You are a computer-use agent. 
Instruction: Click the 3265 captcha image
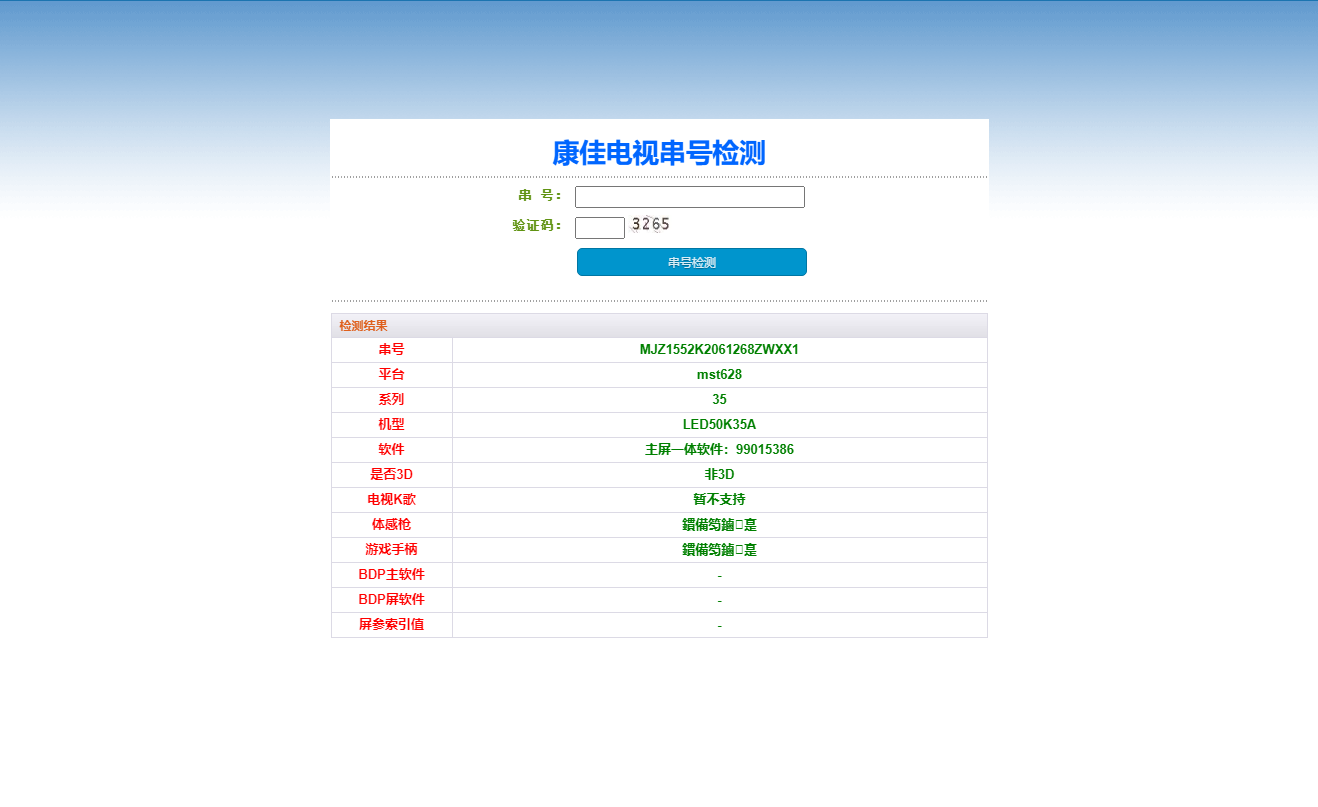(651, 225)
